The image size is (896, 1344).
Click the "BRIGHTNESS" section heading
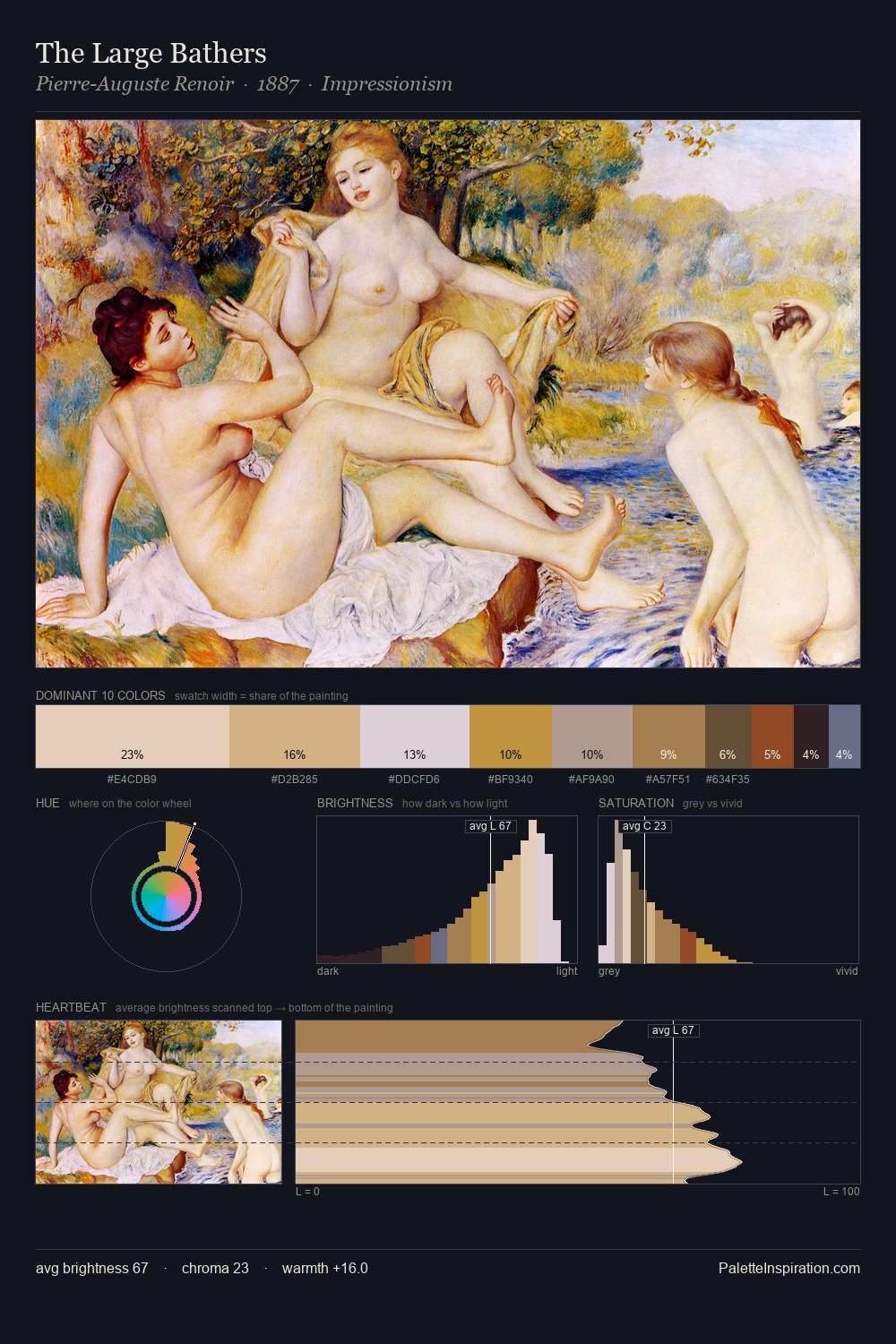point(355,803)
